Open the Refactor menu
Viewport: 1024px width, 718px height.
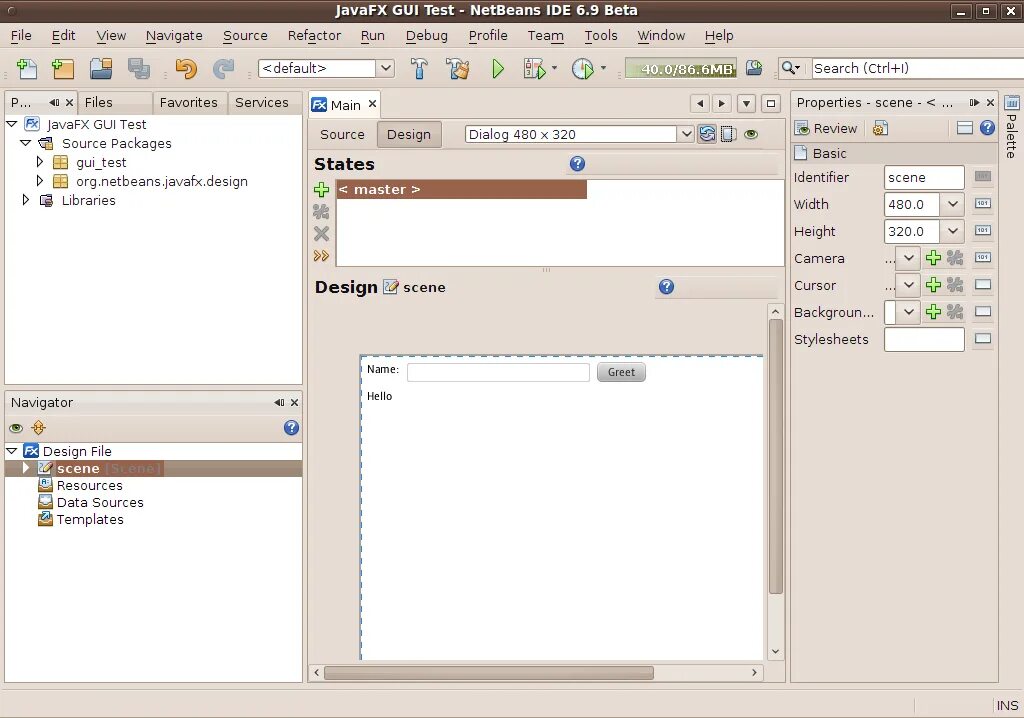click(x=314, y=35)
